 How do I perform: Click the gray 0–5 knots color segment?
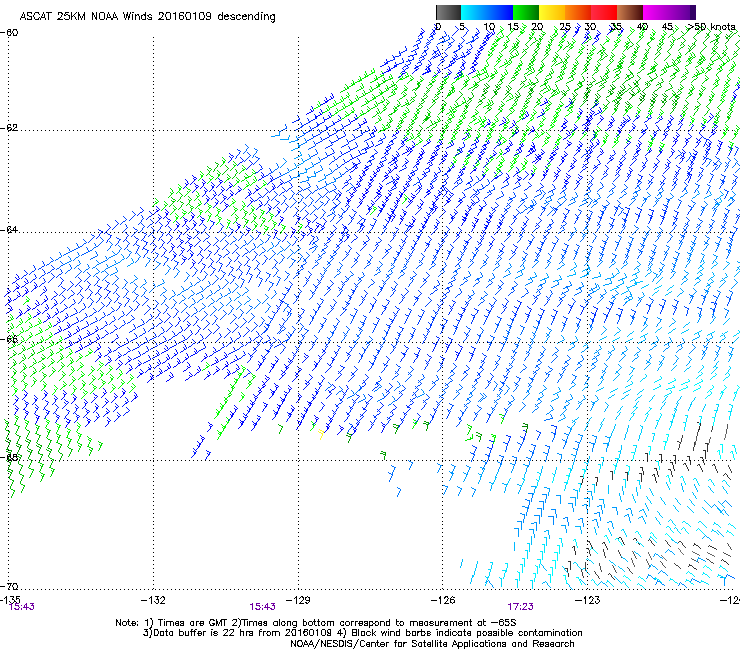tap(448, 12)
